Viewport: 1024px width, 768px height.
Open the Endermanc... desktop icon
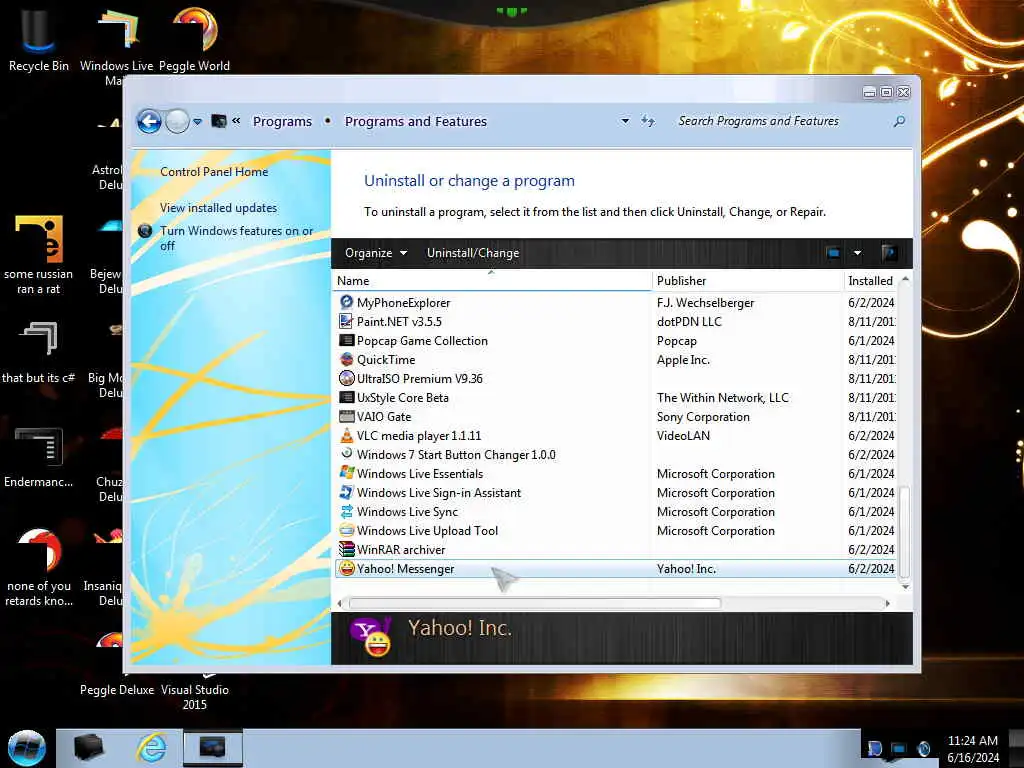[x=38, y=457]
